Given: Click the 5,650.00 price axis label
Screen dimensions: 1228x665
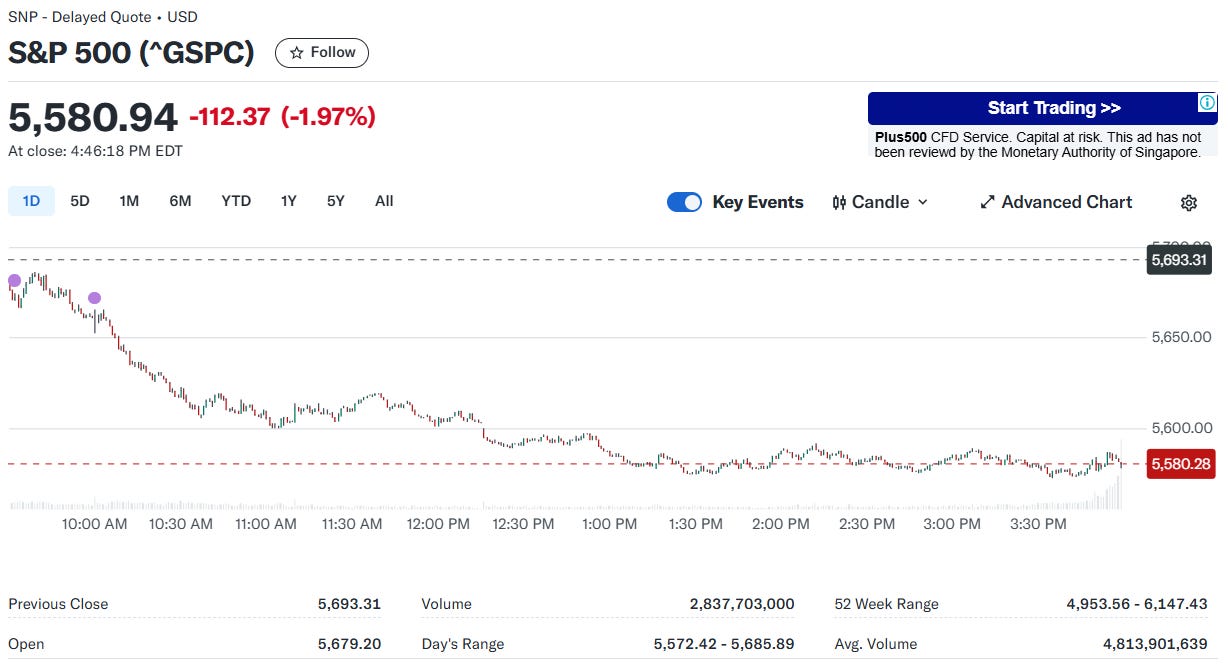Looking at the screenshot, I should [x=1181, y=337].
